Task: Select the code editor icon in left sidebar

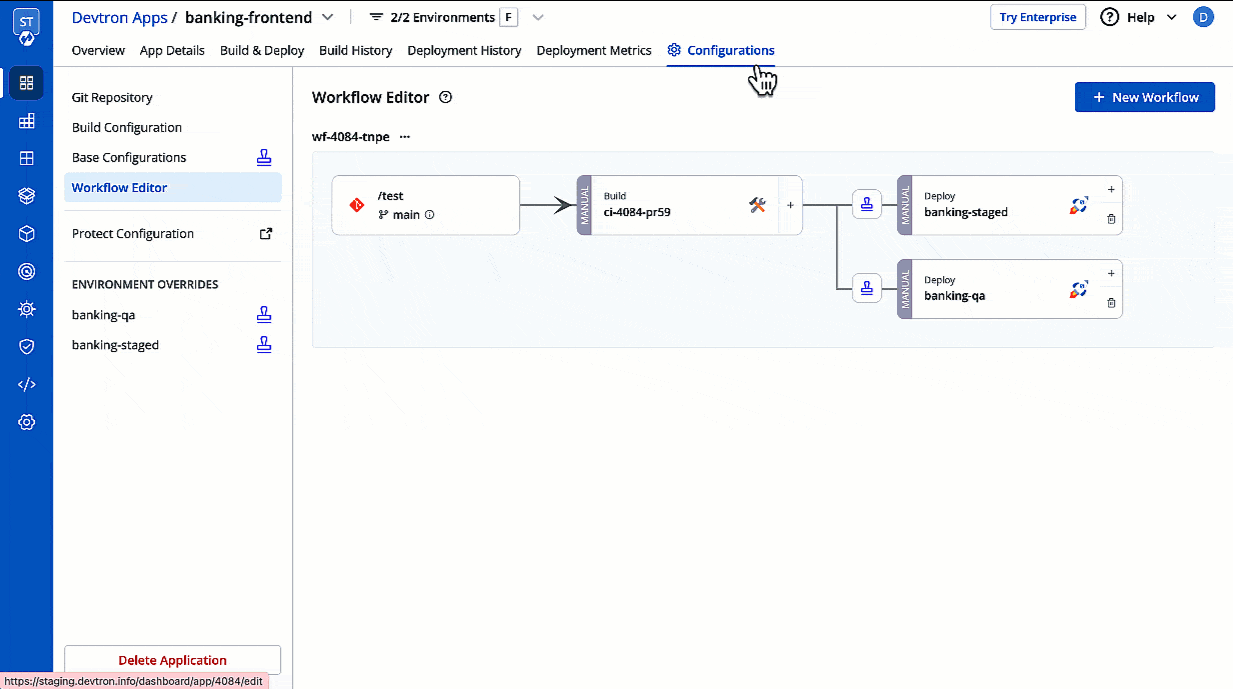Action: pos(25,383)
